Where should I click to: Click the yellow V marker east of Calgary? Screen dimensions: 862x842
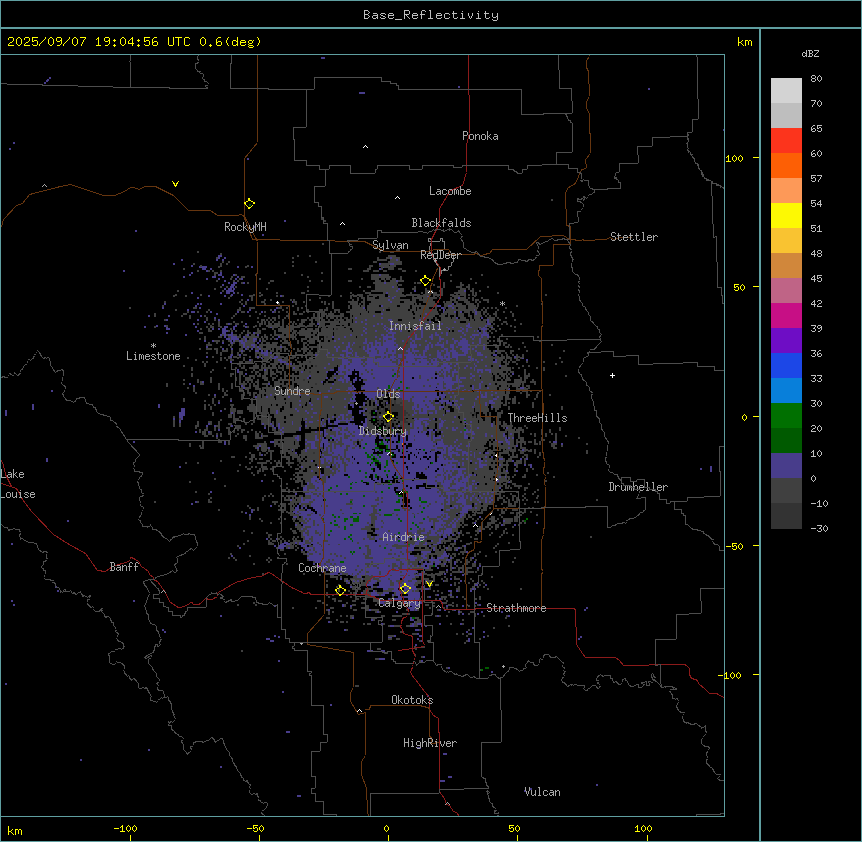[429, 584]
